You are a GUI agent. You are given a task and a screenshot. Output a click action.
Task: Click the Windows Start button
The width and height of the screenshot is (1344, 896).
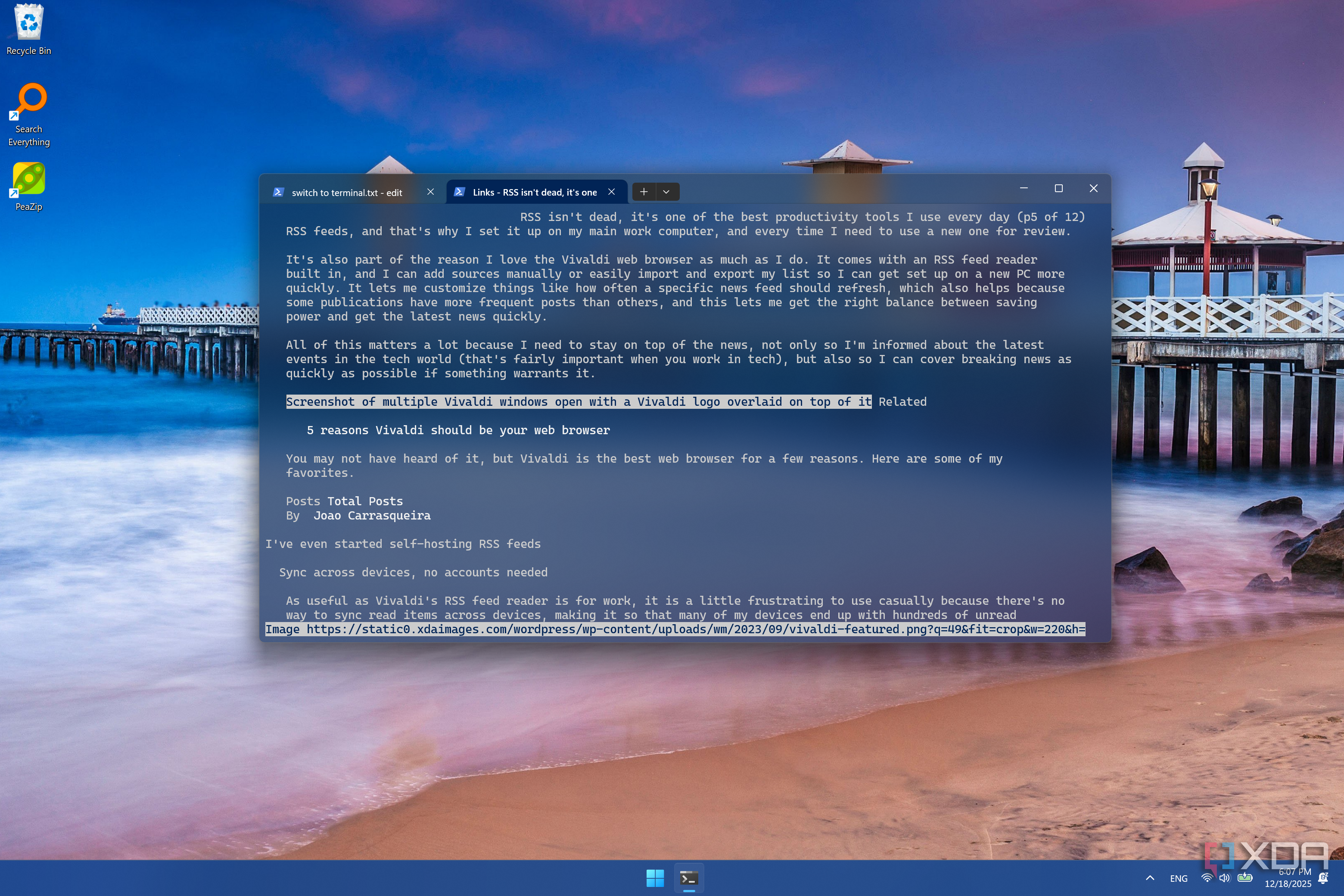click(655, 878)
